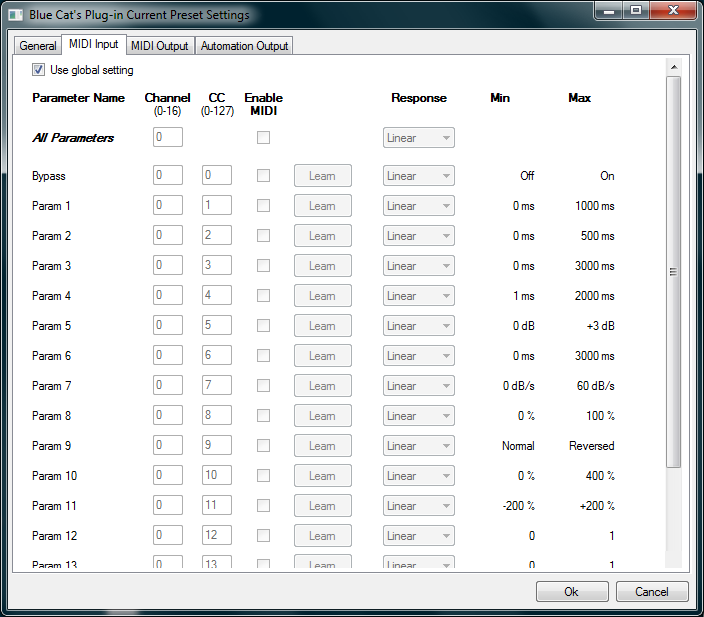This screenshot has width=704, height=617.
Task: Click Bypass CC input field
Action: point(217,175)
